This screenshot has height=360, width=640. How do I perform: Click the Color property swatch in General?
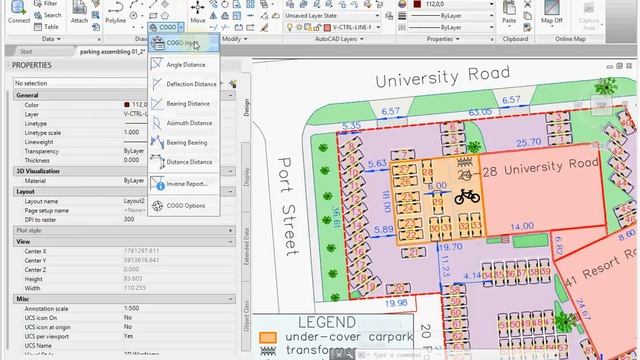[127, 105]
